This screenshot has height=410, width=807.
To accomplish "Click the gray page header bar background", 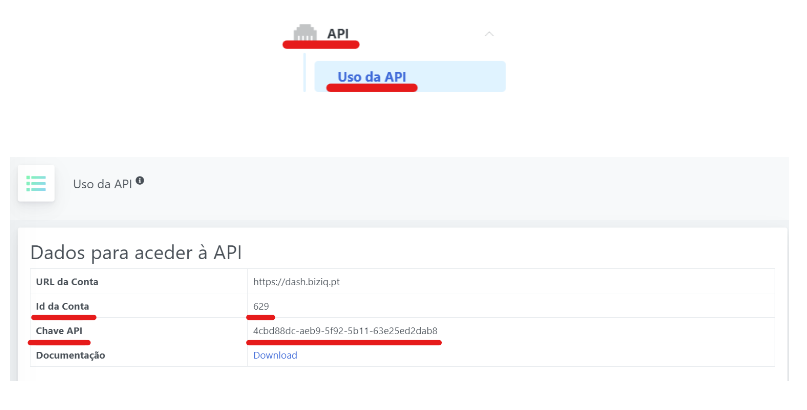I will 450,188.
